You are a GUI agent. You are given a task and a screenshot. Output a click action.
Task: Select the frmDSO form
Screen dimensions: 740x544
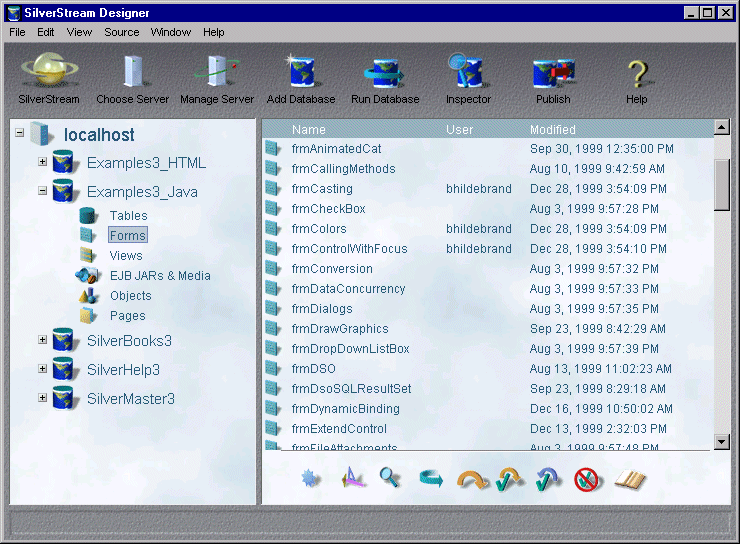(x=313, y=368)
